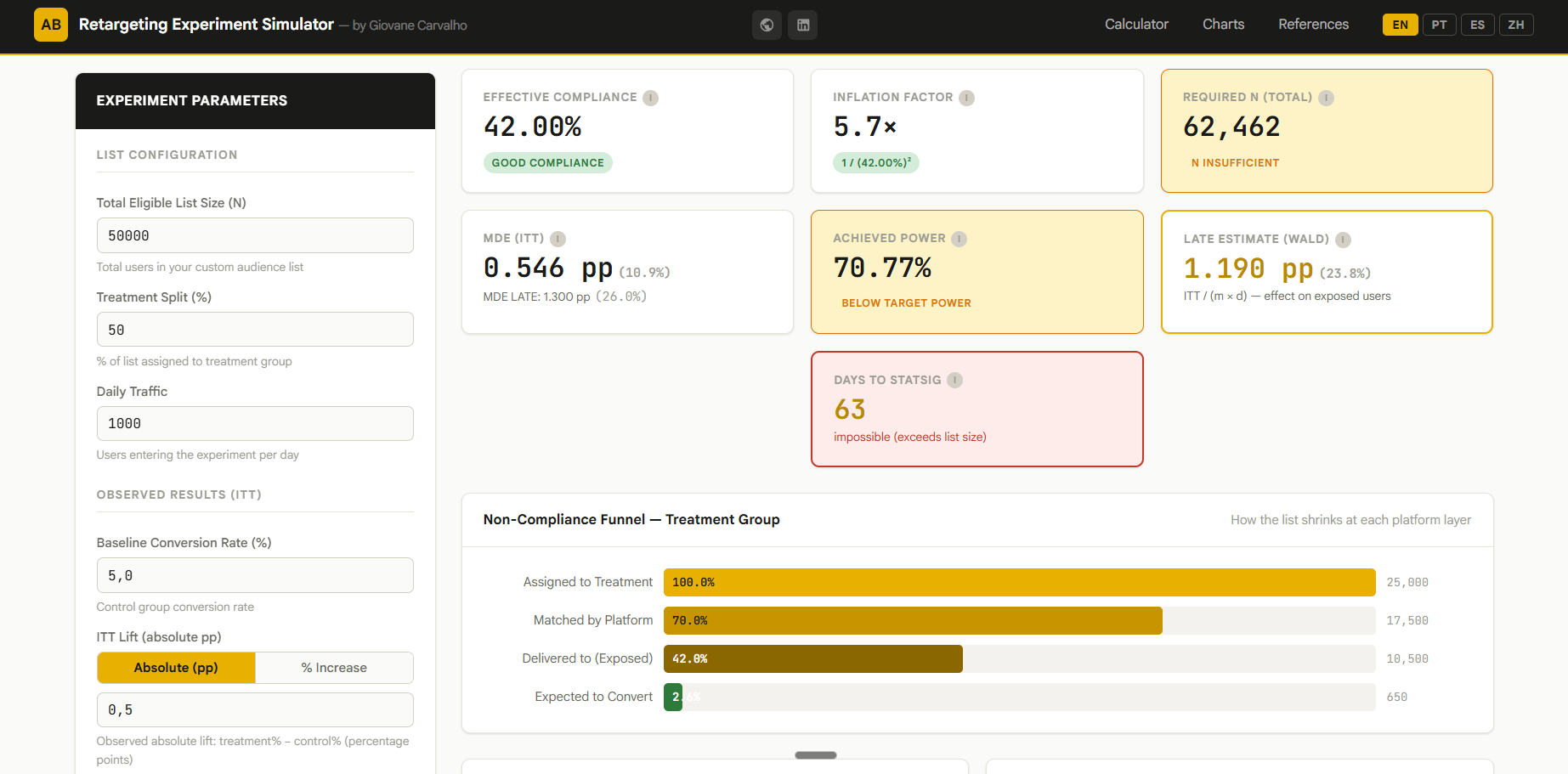Select Absolute (pp) lift mode

pyautogui.click(x=176, y=668)
